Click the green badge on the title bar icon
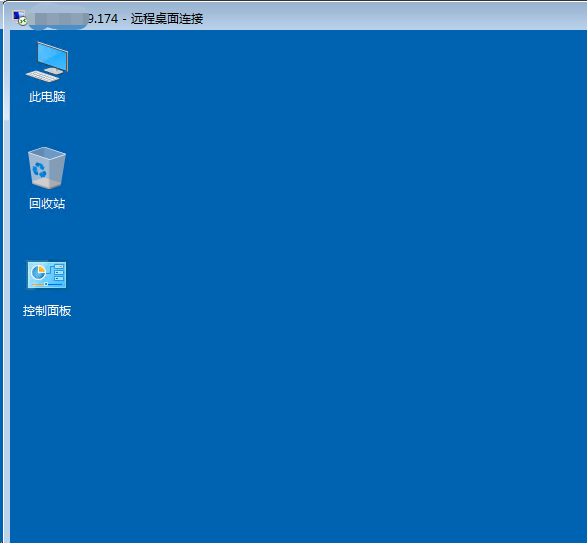This screenshot has width=587, height=543. 23,21
